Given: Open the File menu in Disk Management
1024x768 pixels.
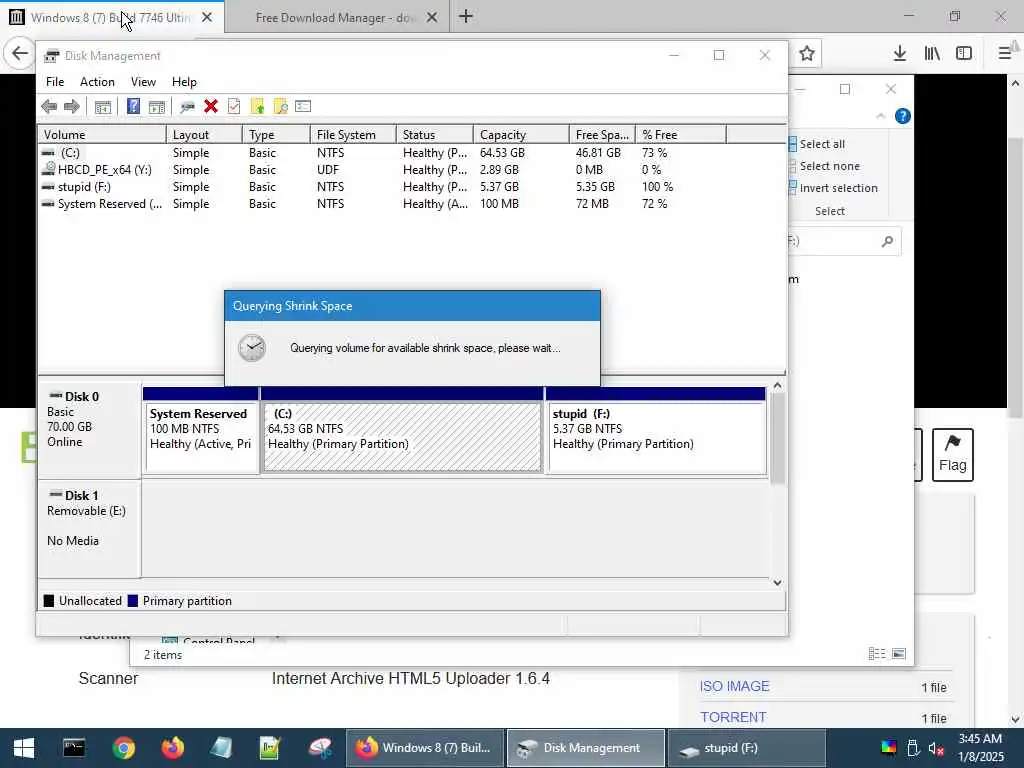Looking at the screenshot, I should [x=55, y=82].
